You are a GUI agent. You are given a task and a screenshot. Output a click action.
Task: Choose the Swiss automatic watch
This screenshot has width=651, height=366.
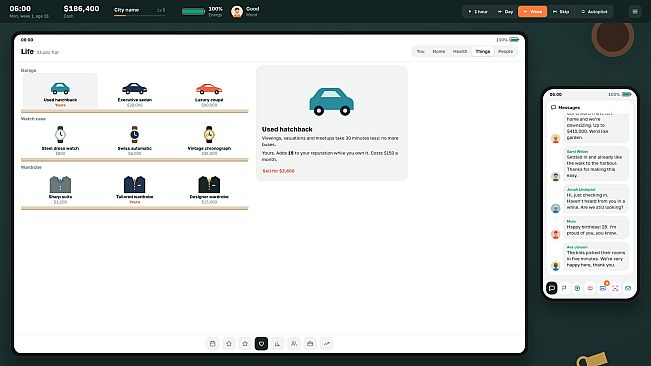135,140
